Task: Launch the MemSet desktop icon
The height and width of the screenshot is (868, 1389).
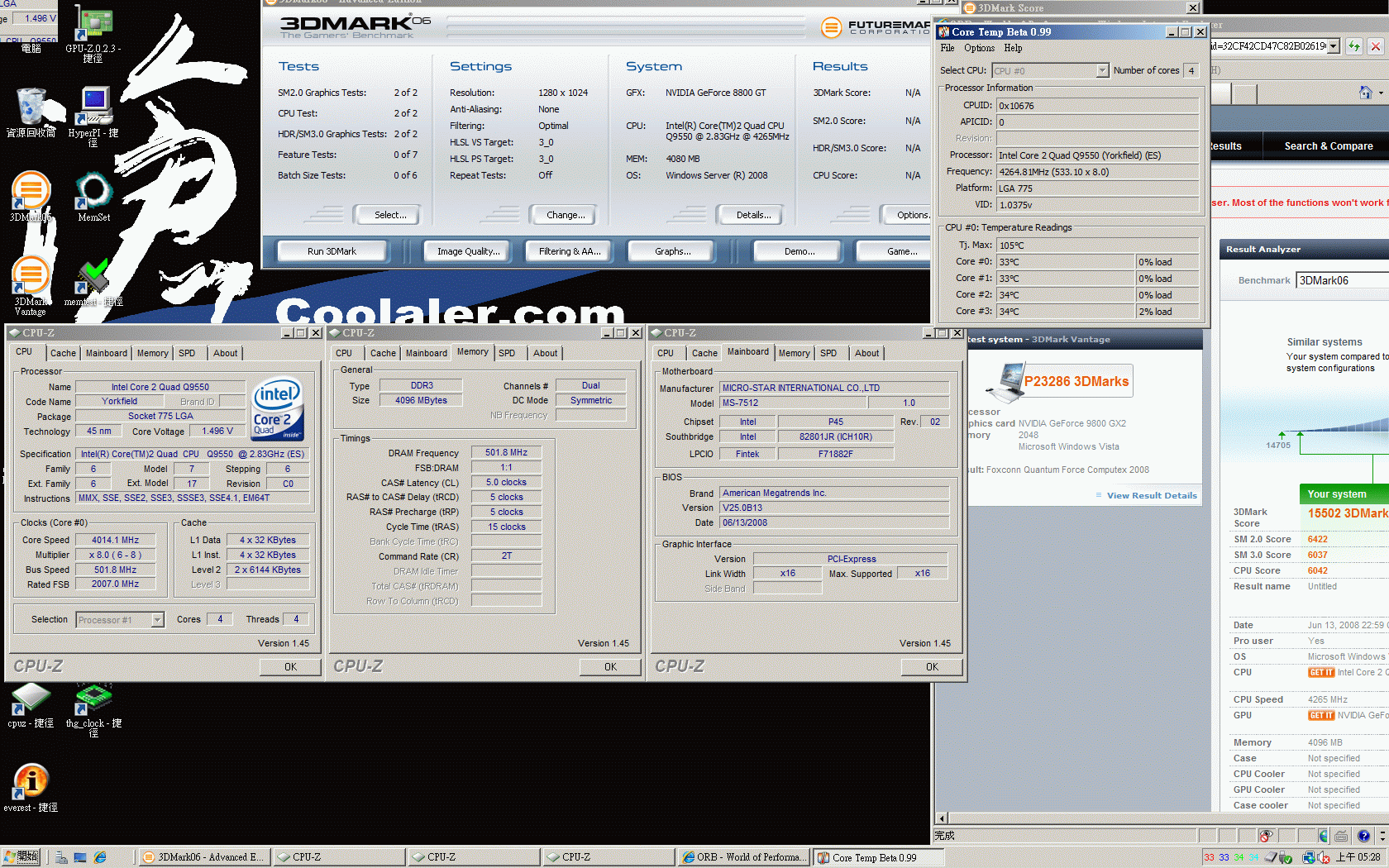Action: point(93,197)
